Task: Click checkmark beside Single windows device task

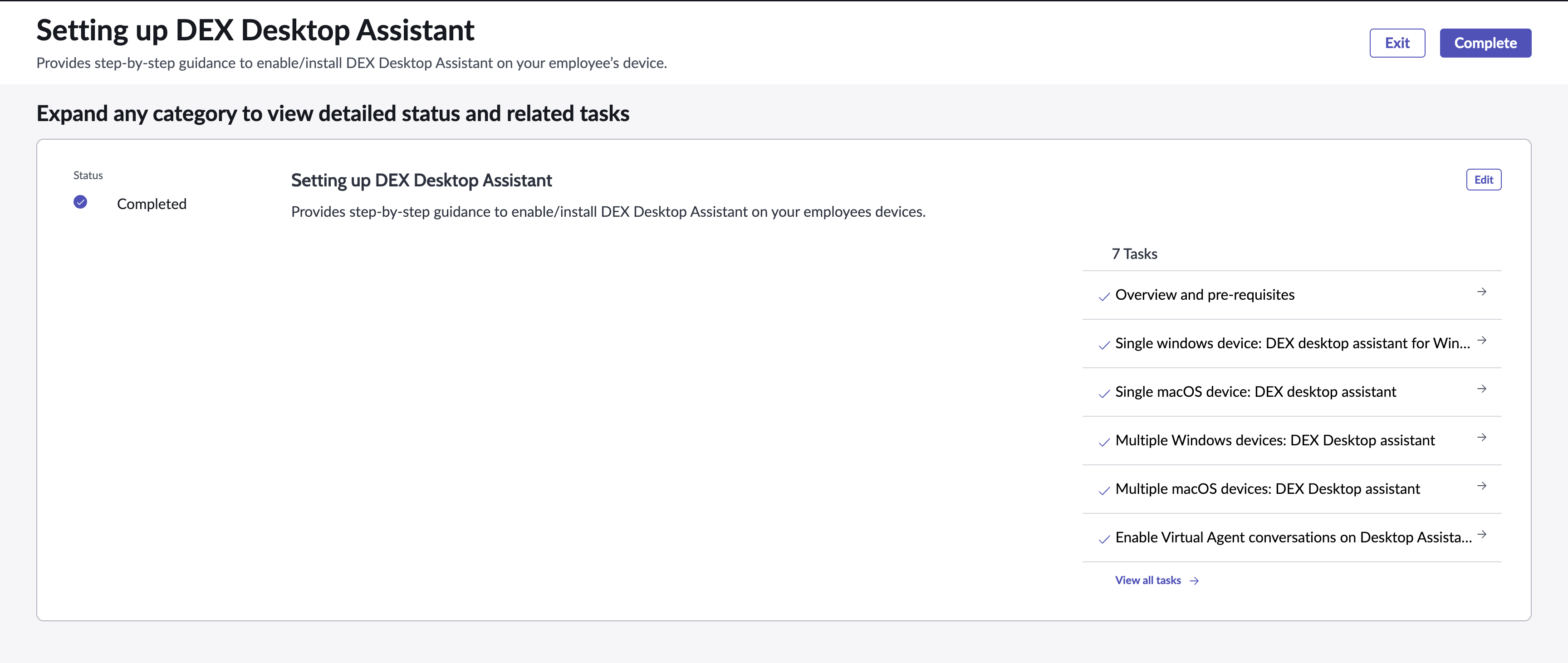Action: click(1104, 346)
